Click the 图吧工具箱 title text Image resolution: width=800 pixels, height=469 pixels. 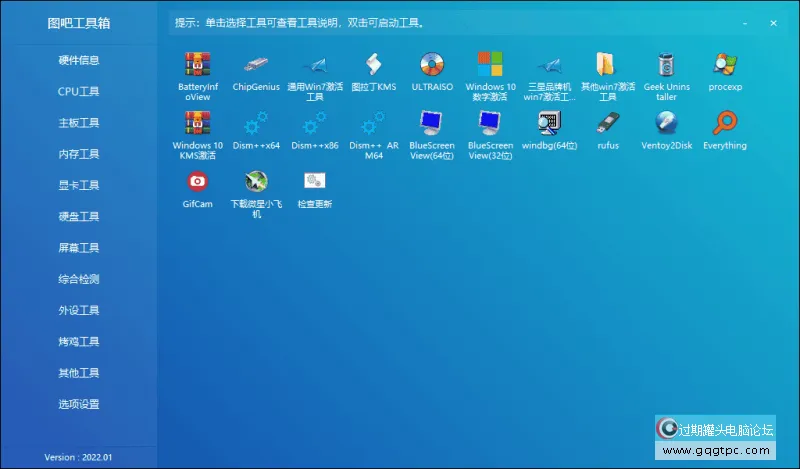tap(79, 23)
